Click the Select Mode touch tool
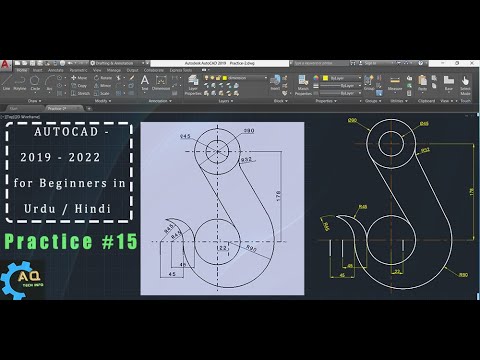Viewport: 480px width, 360px height. 465,85
